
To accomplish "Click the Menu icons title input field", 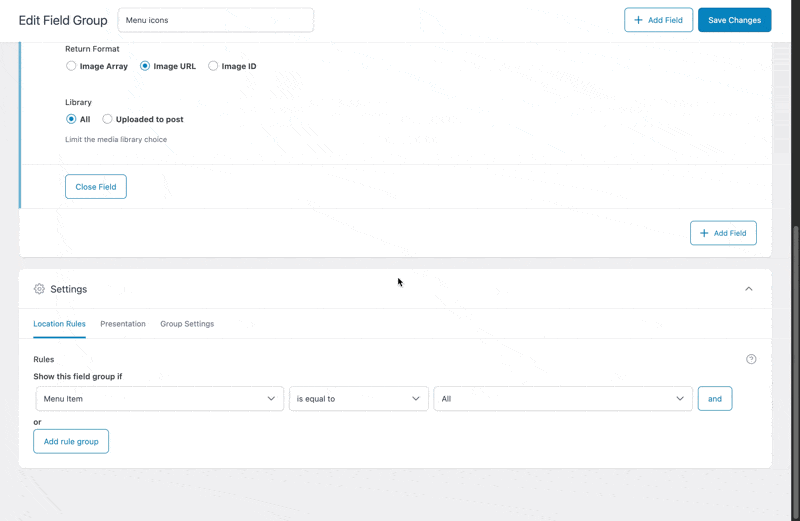I will tap(215, 20).
